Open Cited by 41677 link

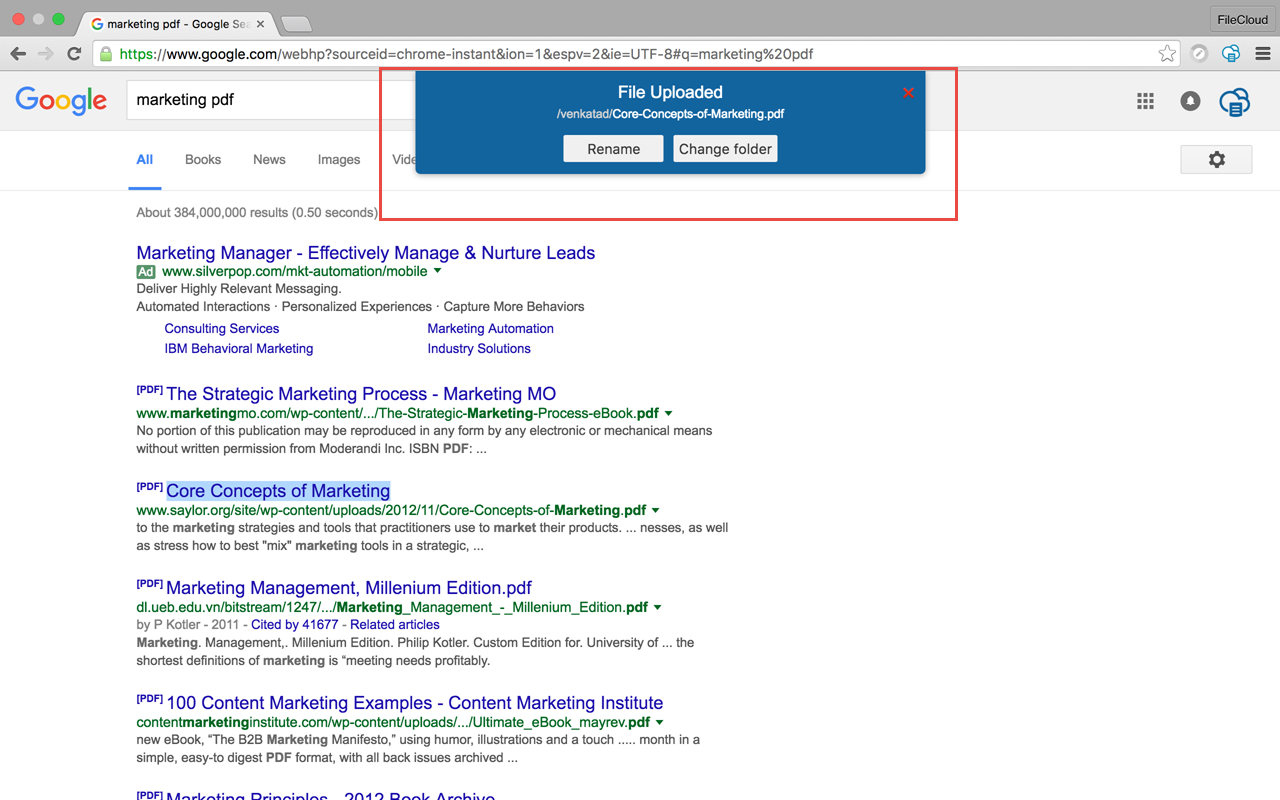point(294,624)
